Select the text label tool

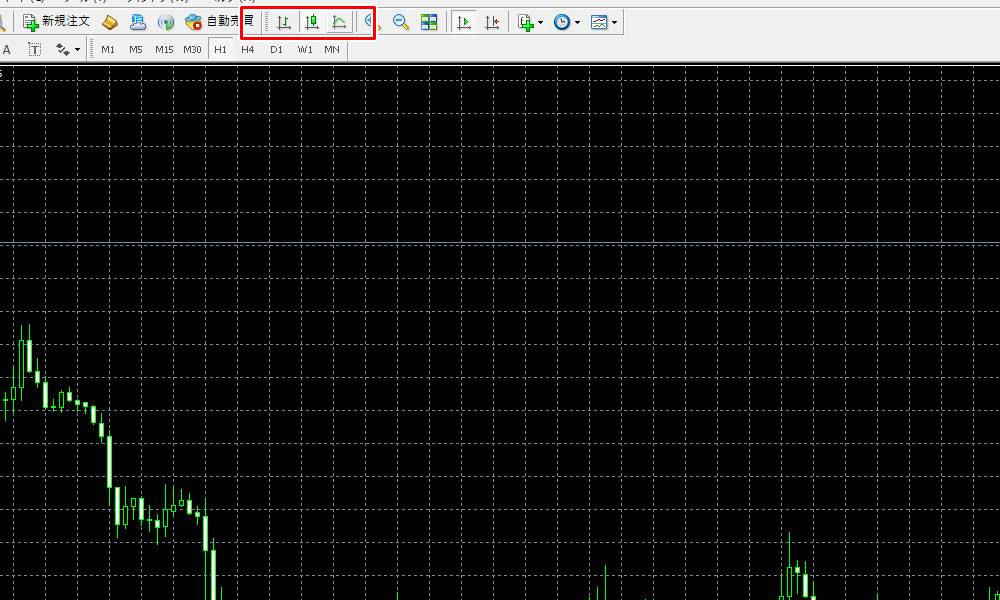(35, 49)
